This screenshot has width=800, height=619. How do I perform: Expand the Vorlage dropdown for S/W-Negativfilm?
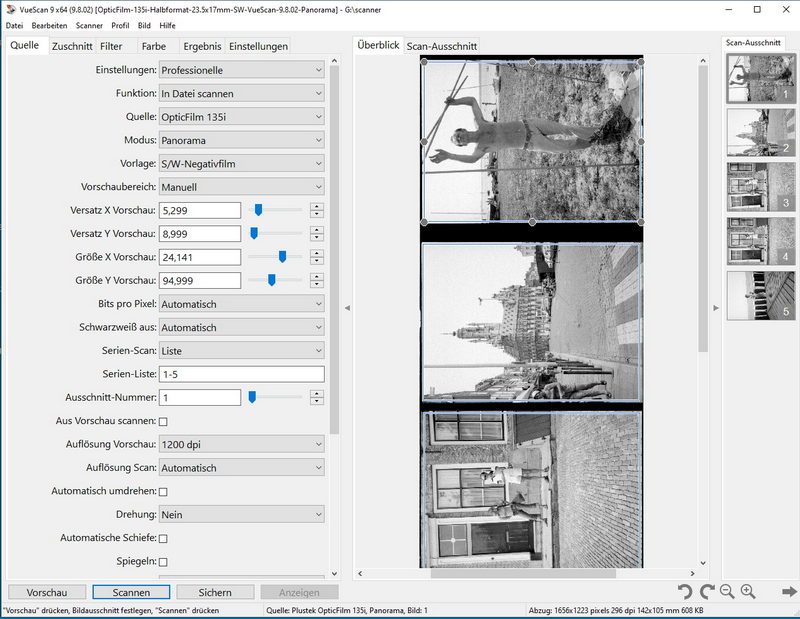[242, 164]
